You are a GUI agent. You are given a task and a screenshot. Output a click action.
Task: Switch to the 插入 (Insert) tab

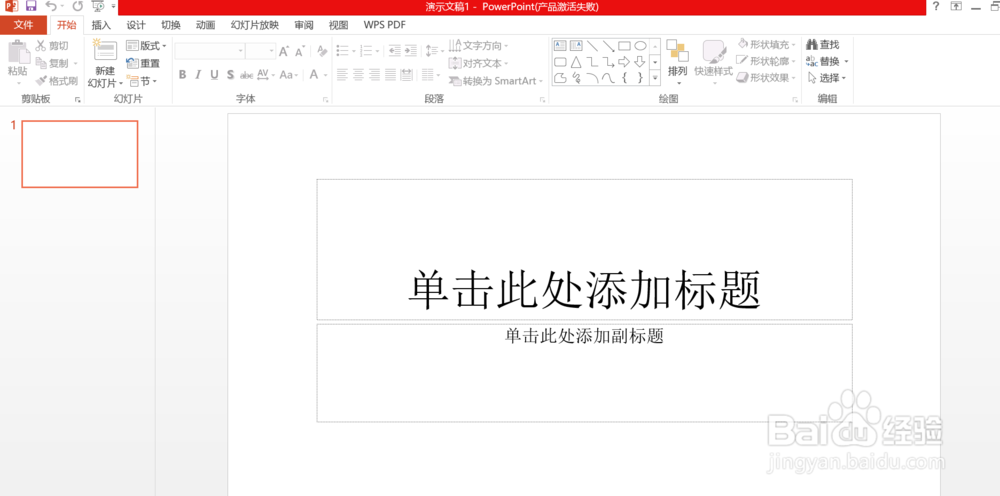point(101,25)
